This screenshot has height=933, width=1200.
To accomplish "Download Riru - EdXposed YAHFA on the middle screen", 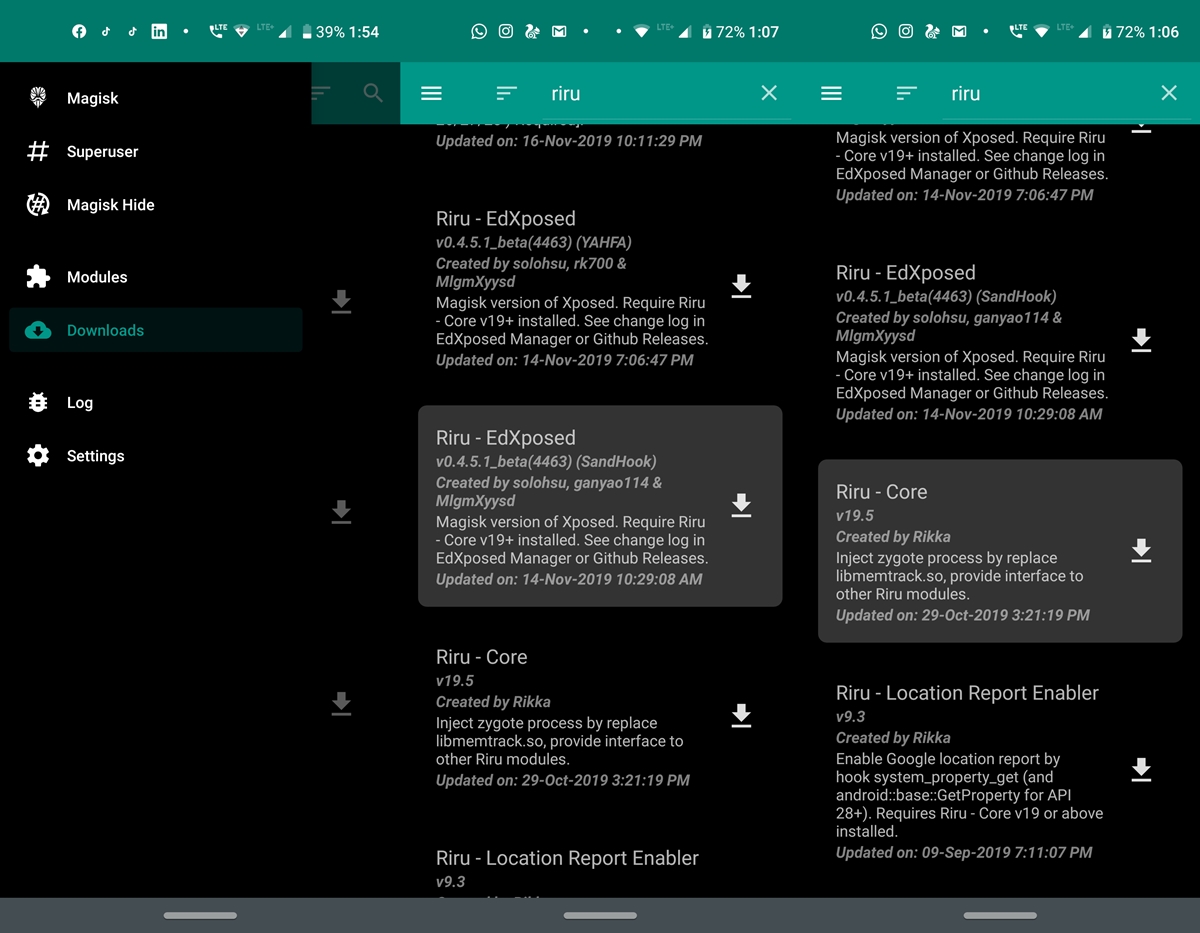I will tap(741, 286).
